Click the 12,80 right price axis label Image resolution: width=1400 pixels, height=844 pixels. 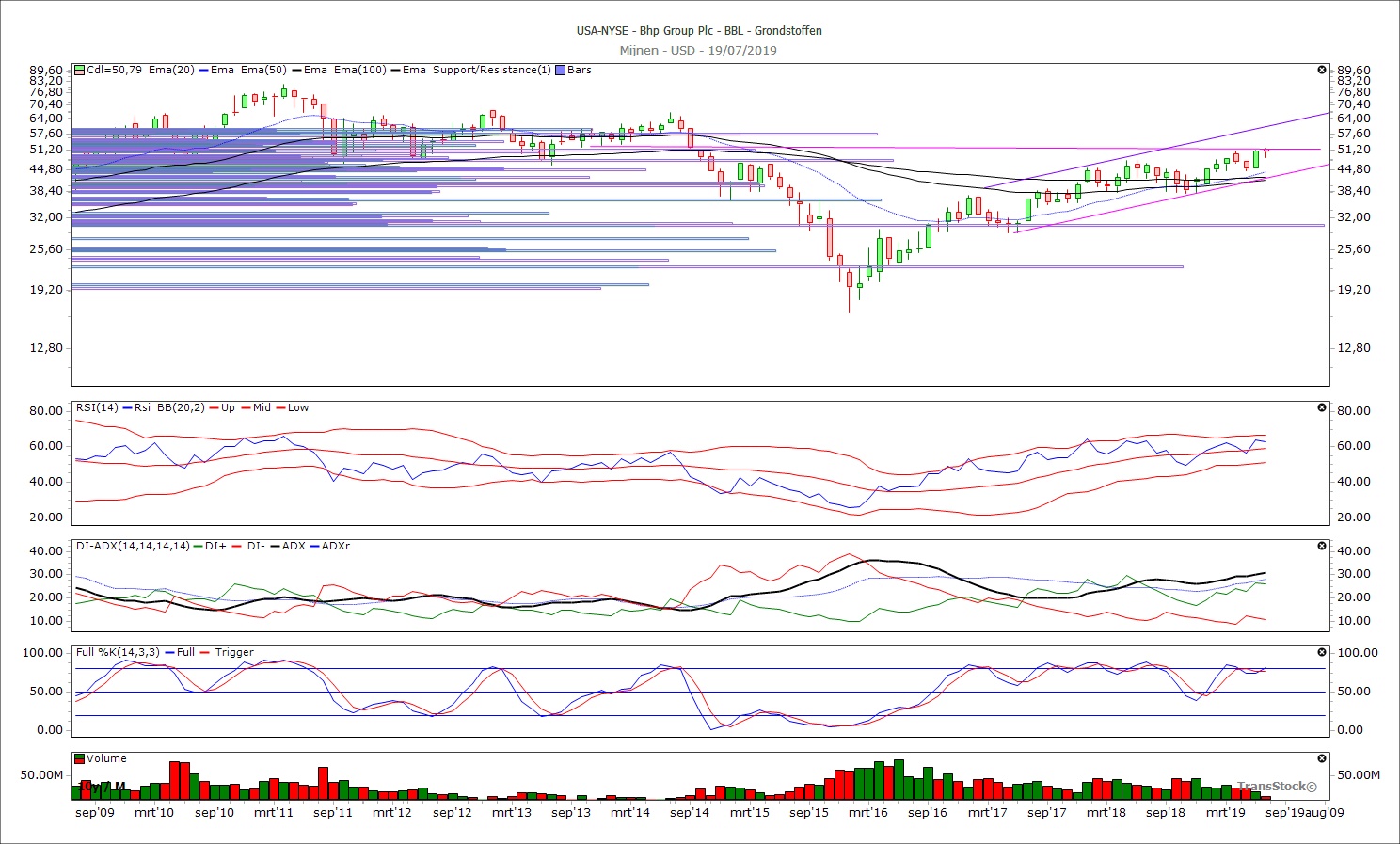[x=1354, y=348]
